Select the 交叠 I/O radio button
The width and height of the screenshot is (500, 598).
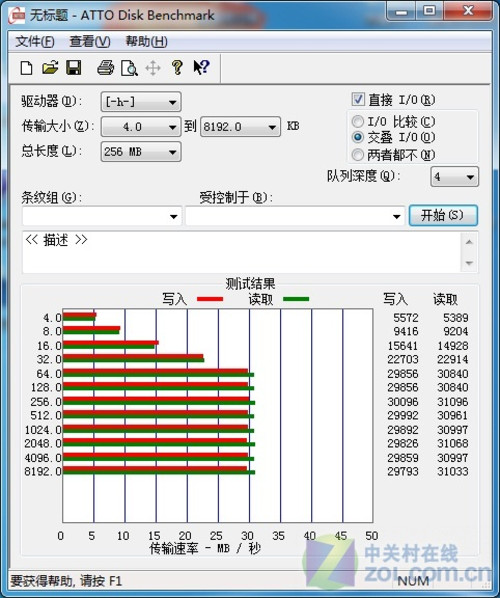pos(357,137)
